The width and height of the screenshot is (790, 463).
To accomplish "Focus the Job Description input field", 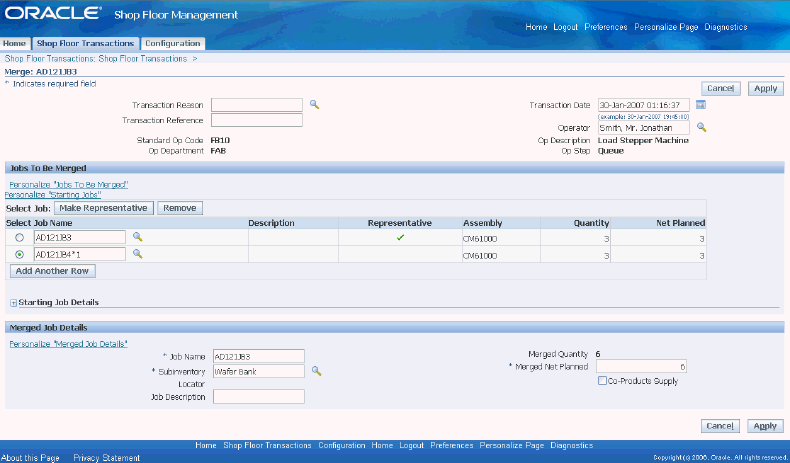I will pyautogui.click(x=259, y=396).
